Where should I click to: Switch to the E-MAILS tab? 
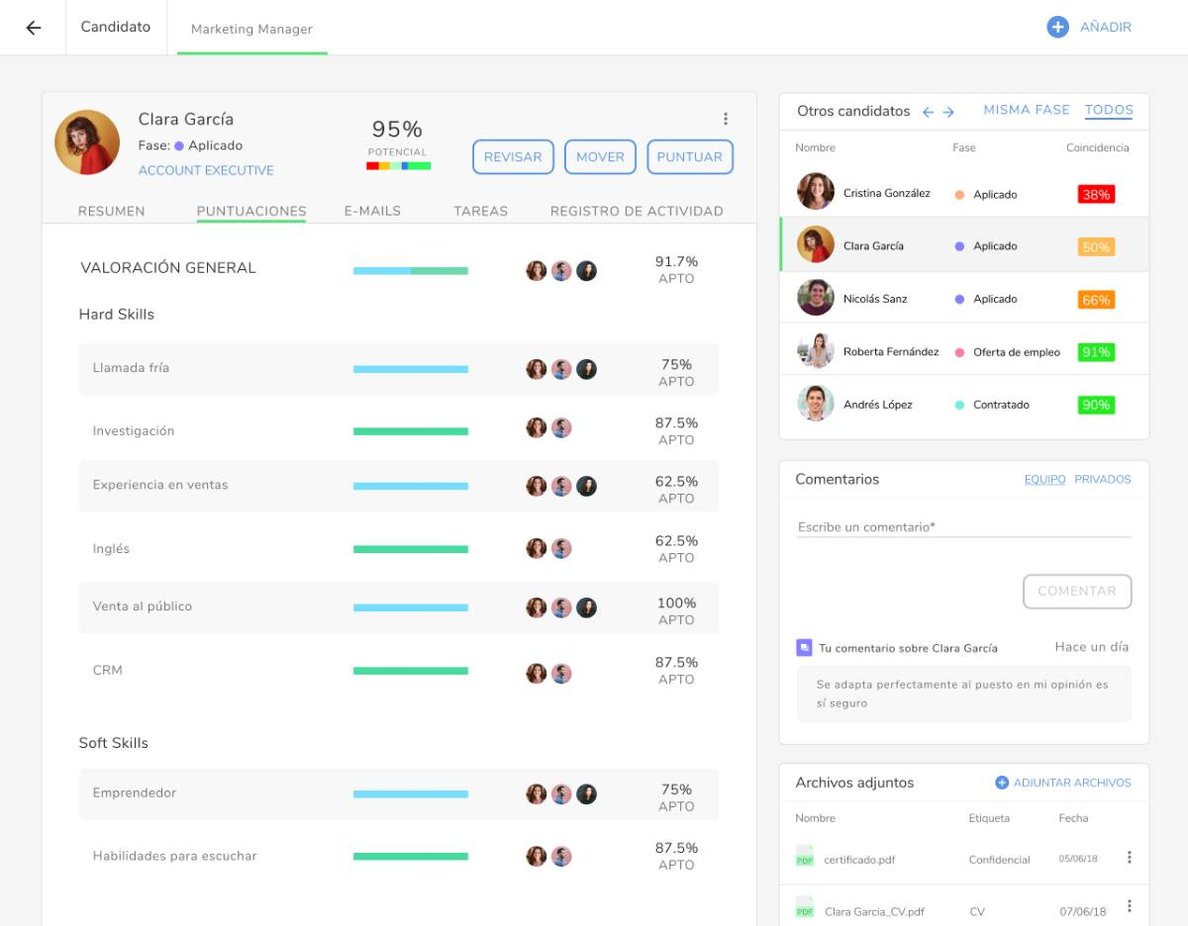372,211
